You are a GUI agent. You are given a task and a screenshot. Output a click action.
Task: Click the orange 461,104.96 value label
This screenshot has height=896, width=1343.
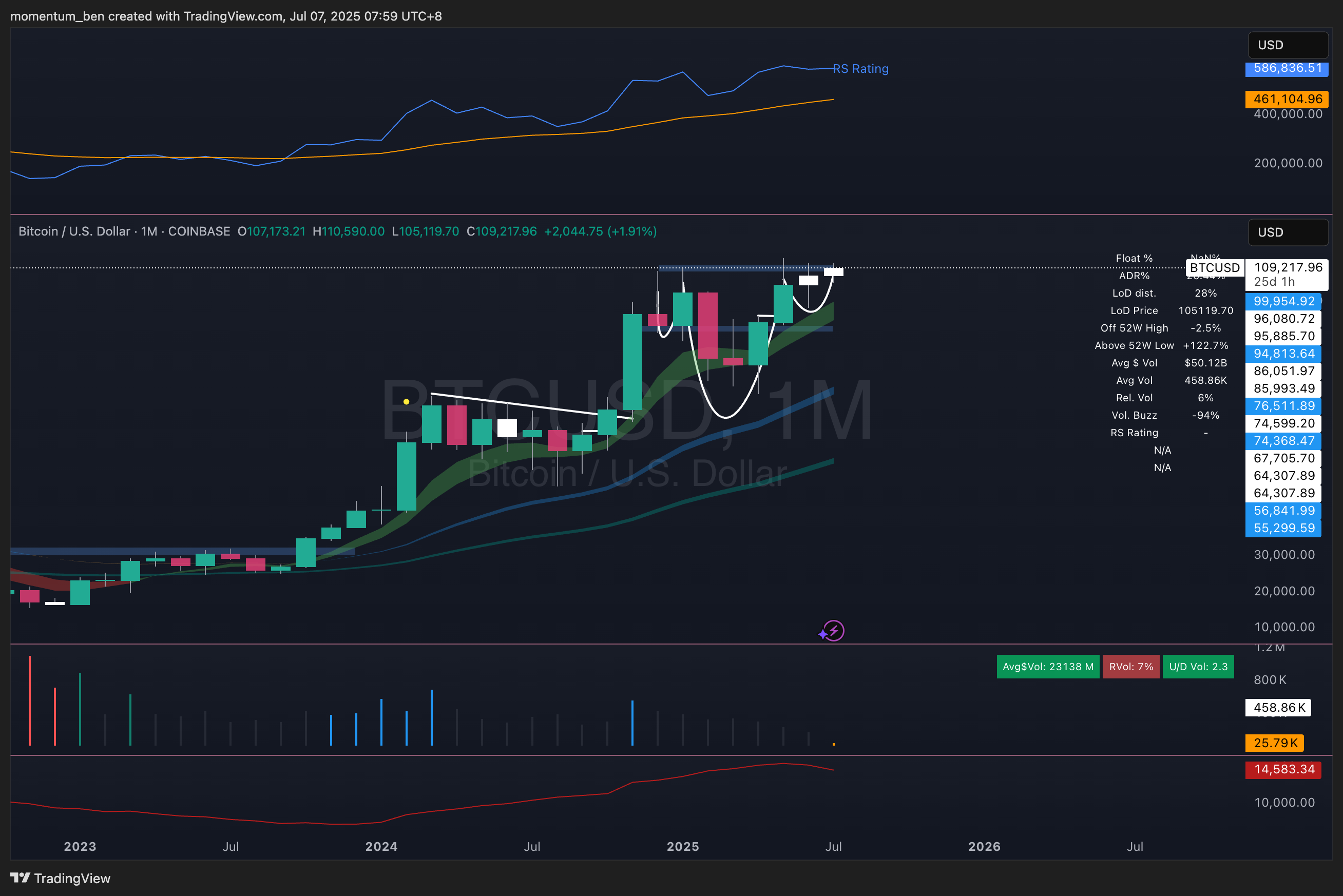[1287, 99]
